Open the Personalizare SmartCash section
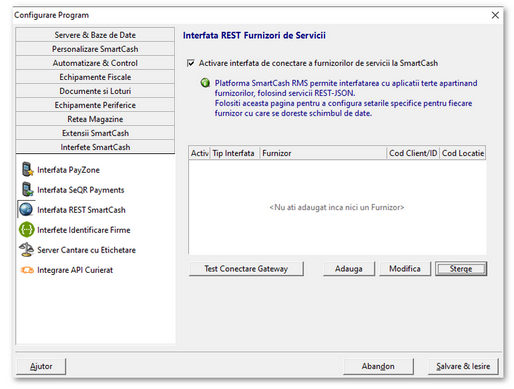Screen dimensions: 514x389 pyautogui.click(x=95, y=49)
